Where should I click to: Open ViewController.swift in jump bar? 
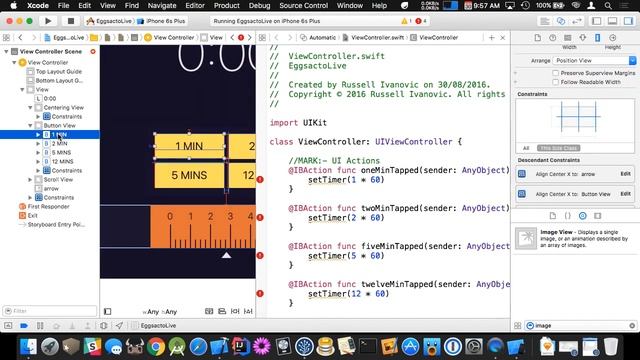pos(373,38)
